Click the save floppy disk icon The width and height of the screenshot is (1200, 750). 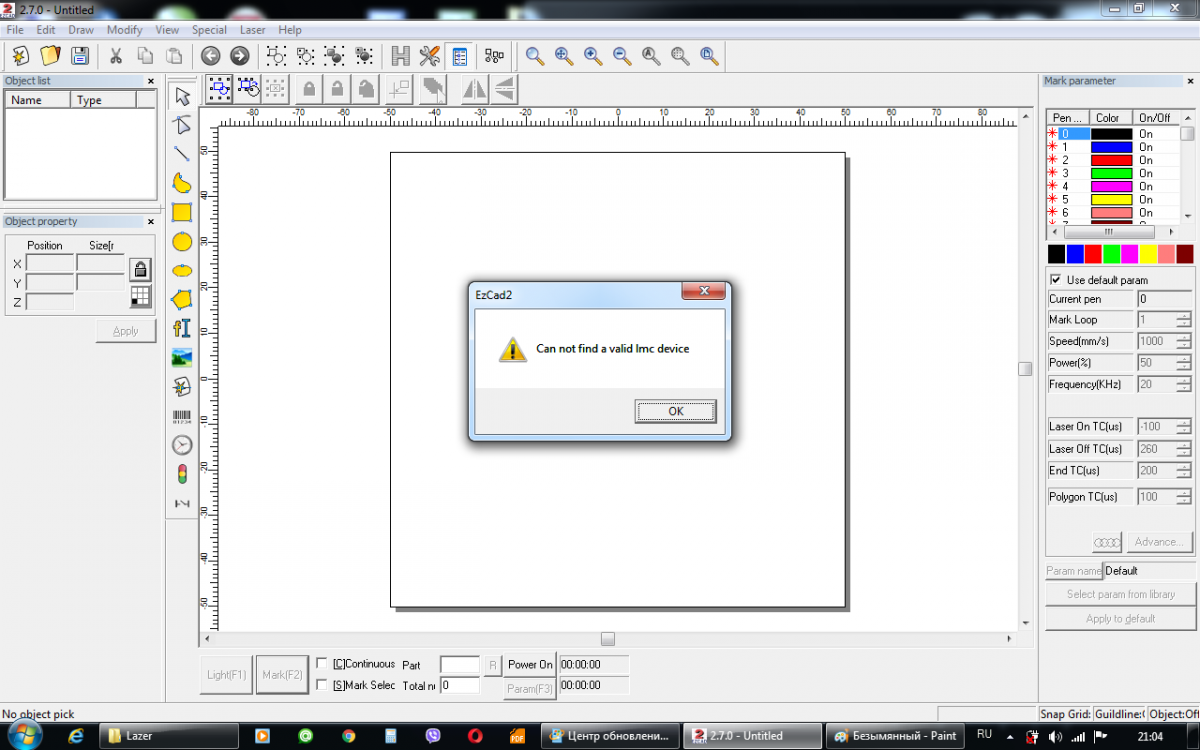79,56
